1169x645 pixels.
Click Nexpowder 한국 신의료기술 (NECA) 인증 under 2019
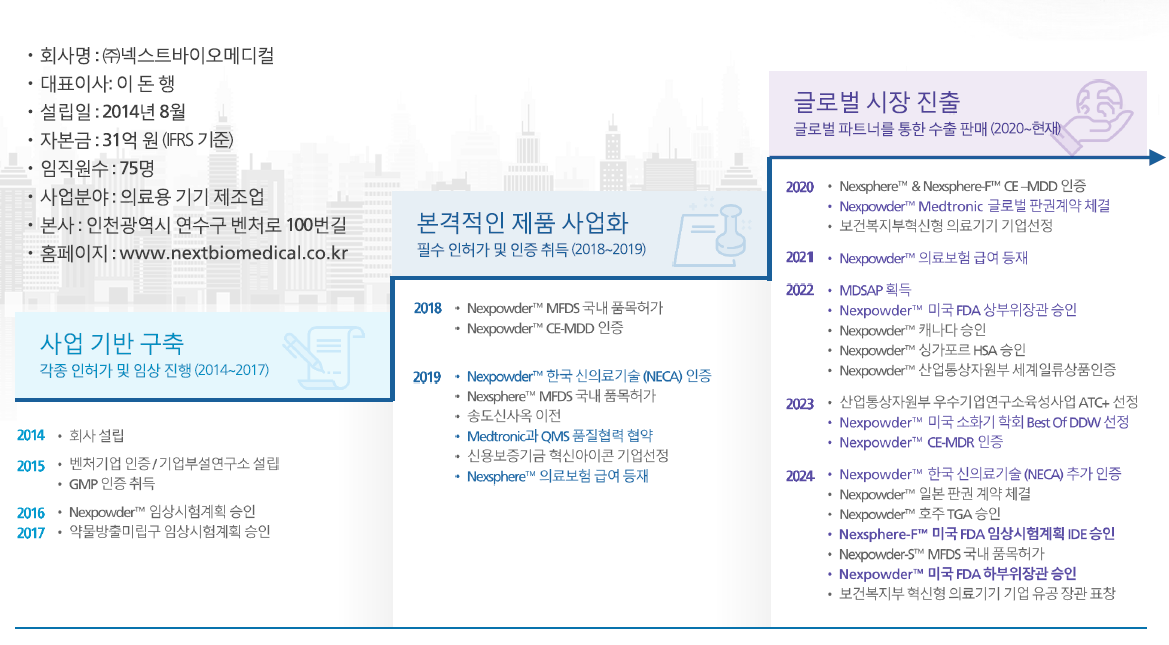[x=589, y=376]
